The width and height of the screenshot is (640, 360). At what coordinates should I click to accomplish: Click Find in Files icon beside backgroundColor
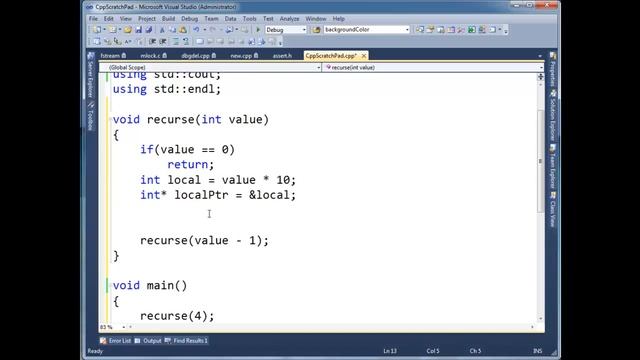tap(316, 30)
